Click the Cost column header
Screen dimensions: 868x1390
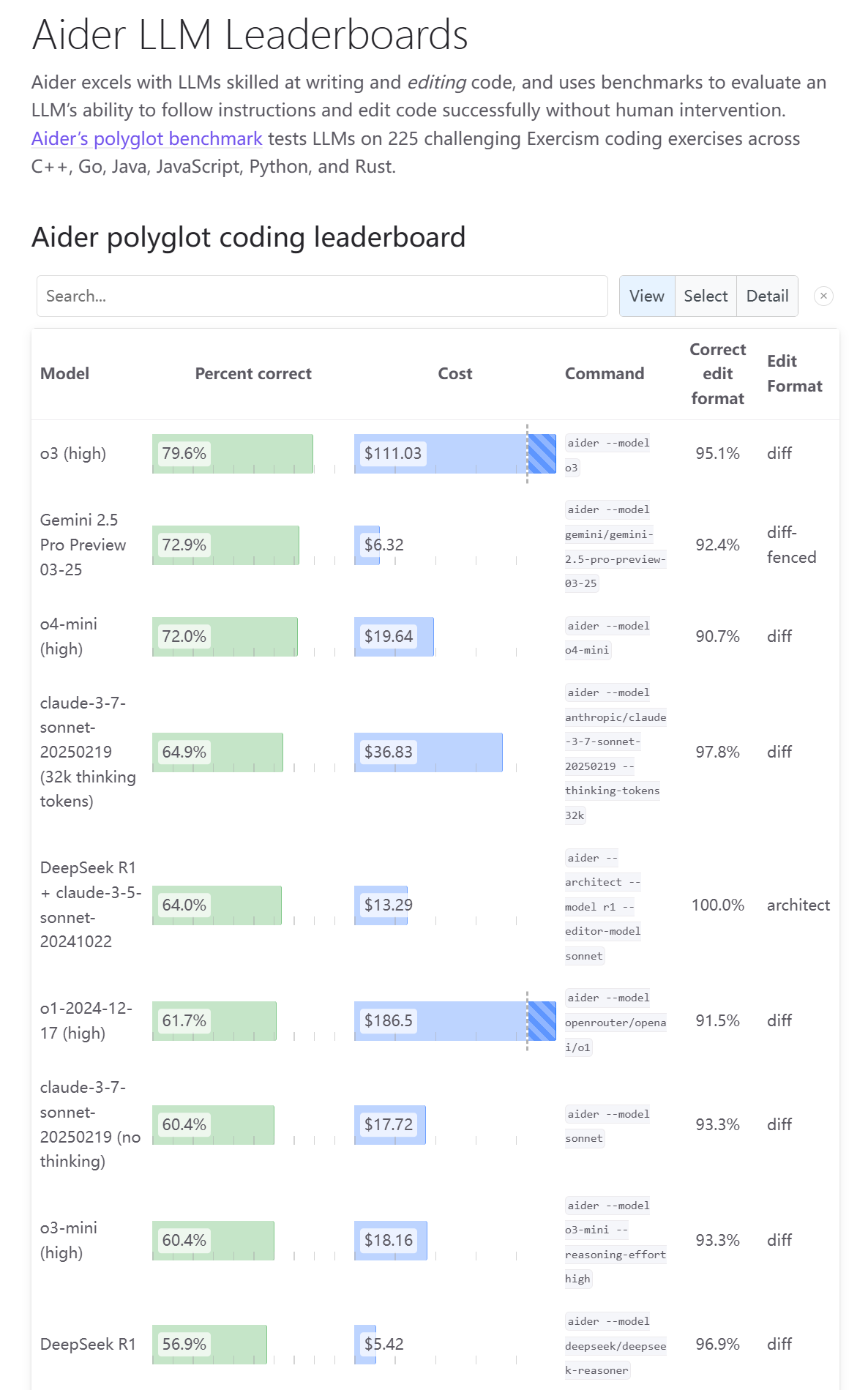[x=455, y=373]
